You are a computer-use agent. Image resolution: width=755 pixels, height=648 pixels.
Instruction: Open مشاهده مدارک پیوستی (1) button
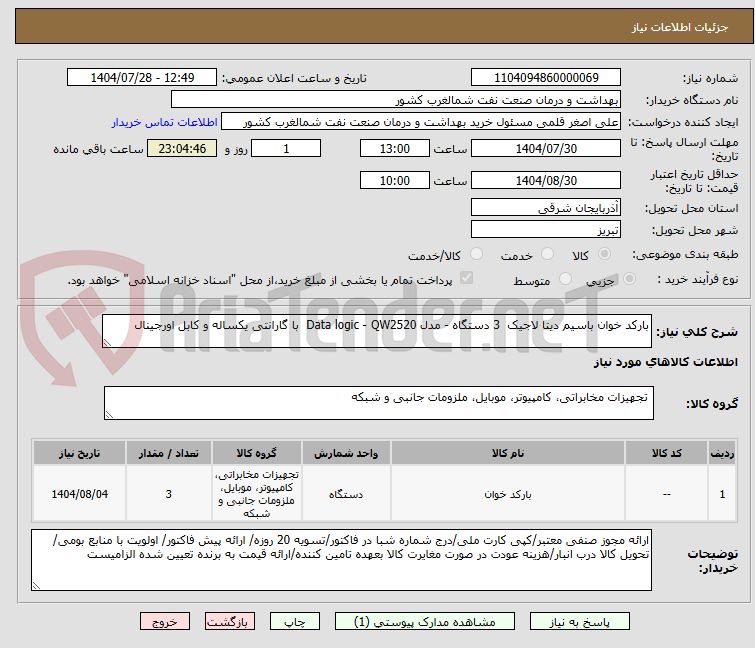coord(425,622)
